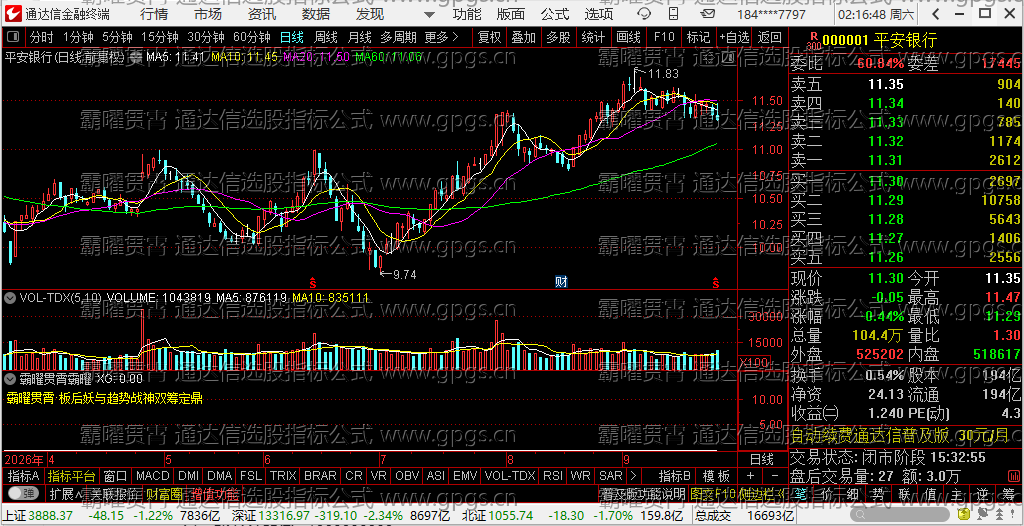Toggle the 复权 adjustment option
The width and height of the screenshot is (1024, 526).
[x=489, y=37]
